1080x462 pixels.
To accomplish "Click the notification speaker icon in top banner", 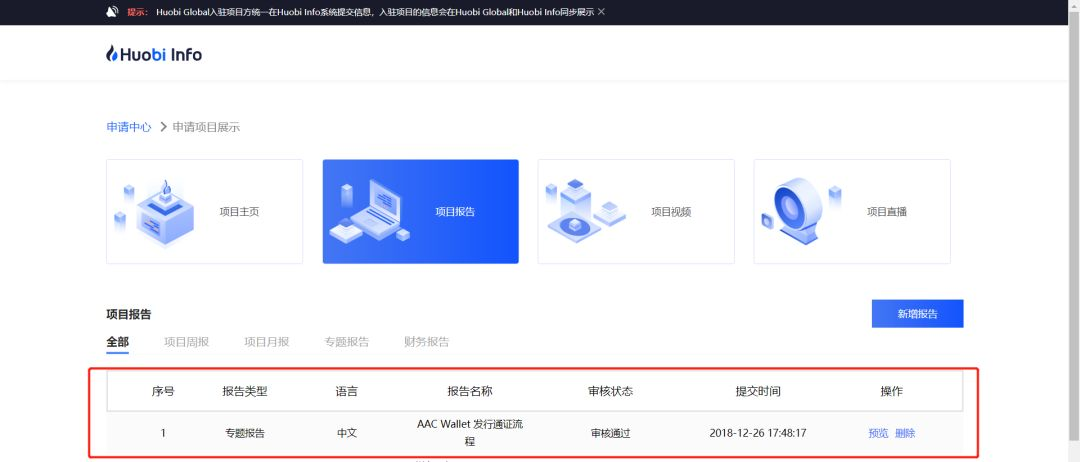I will 112,12.
